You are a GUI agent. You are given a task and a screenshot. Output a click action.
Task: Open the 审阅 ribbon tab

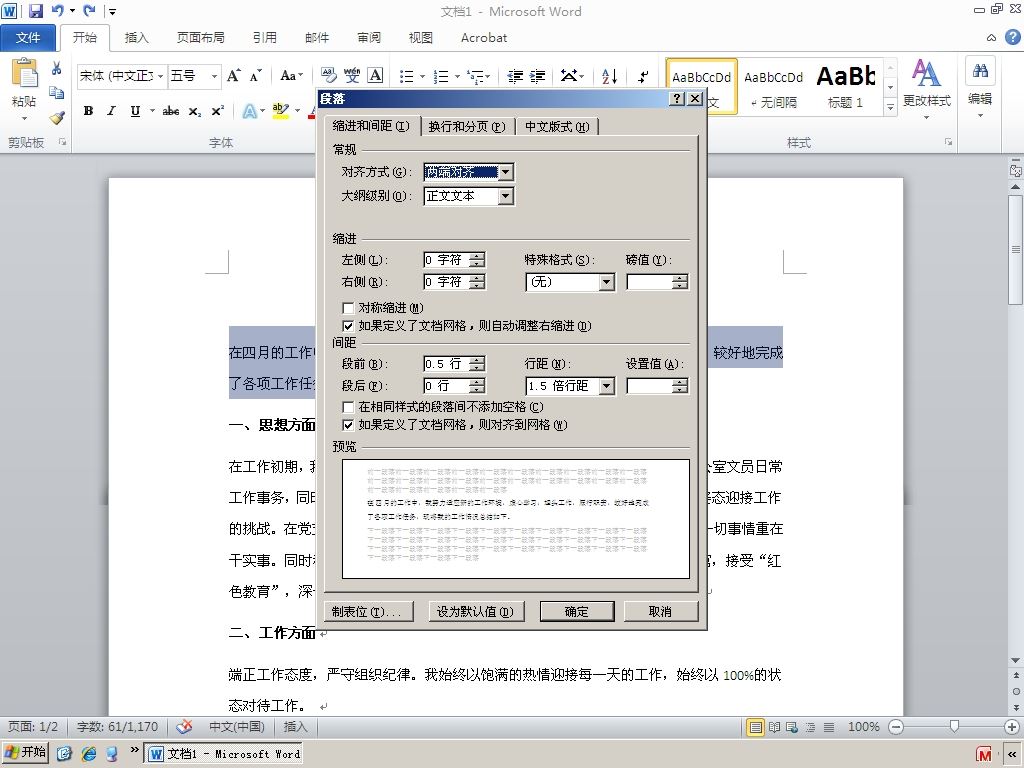click(369, 38)
